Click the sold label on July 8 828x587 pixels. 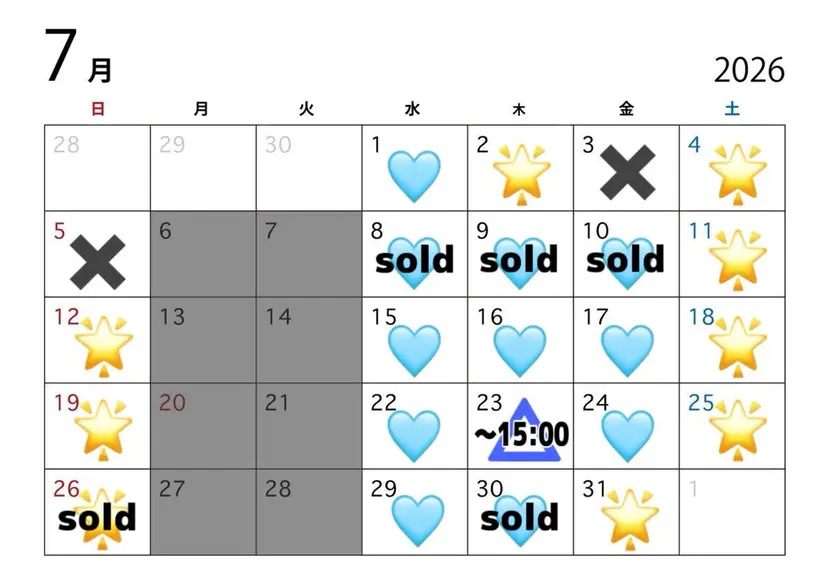click(415, 259)
